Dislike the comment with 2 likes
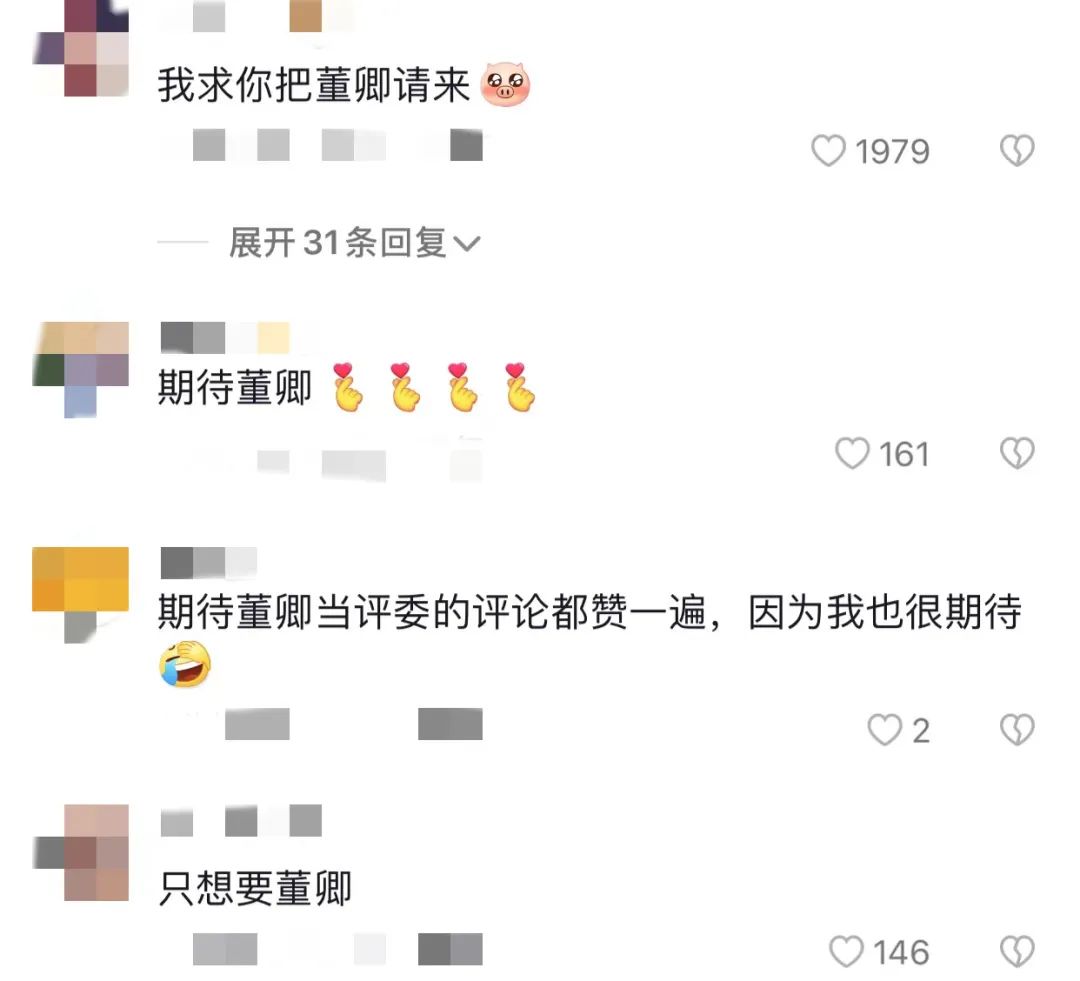Screen dimensions: 1080x981 click(1017, 730)
